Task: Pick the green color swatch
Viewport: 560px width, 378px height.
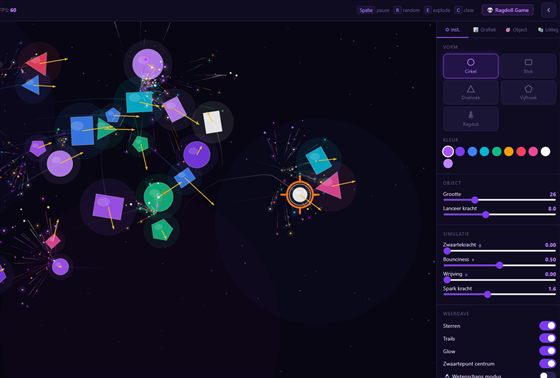Action: (x=496, y=151)
